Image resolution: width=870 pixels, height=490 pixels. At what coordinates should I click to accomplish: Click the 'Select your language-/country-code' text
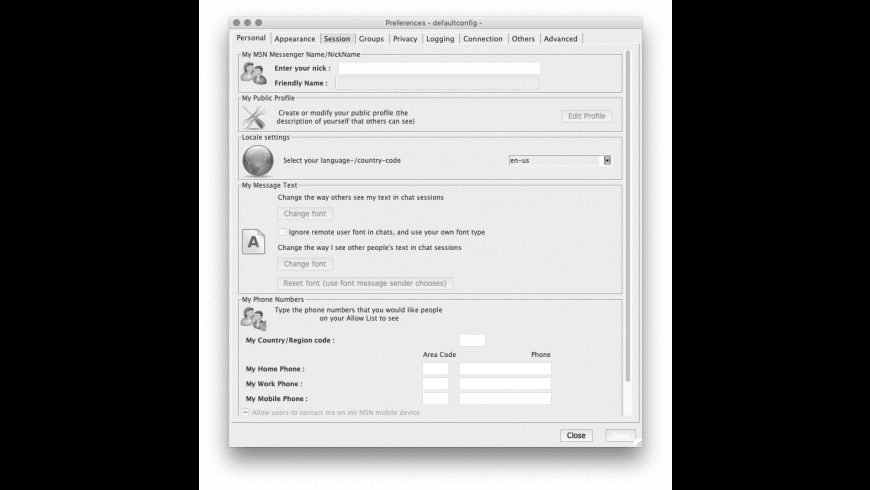pos(342,160)
